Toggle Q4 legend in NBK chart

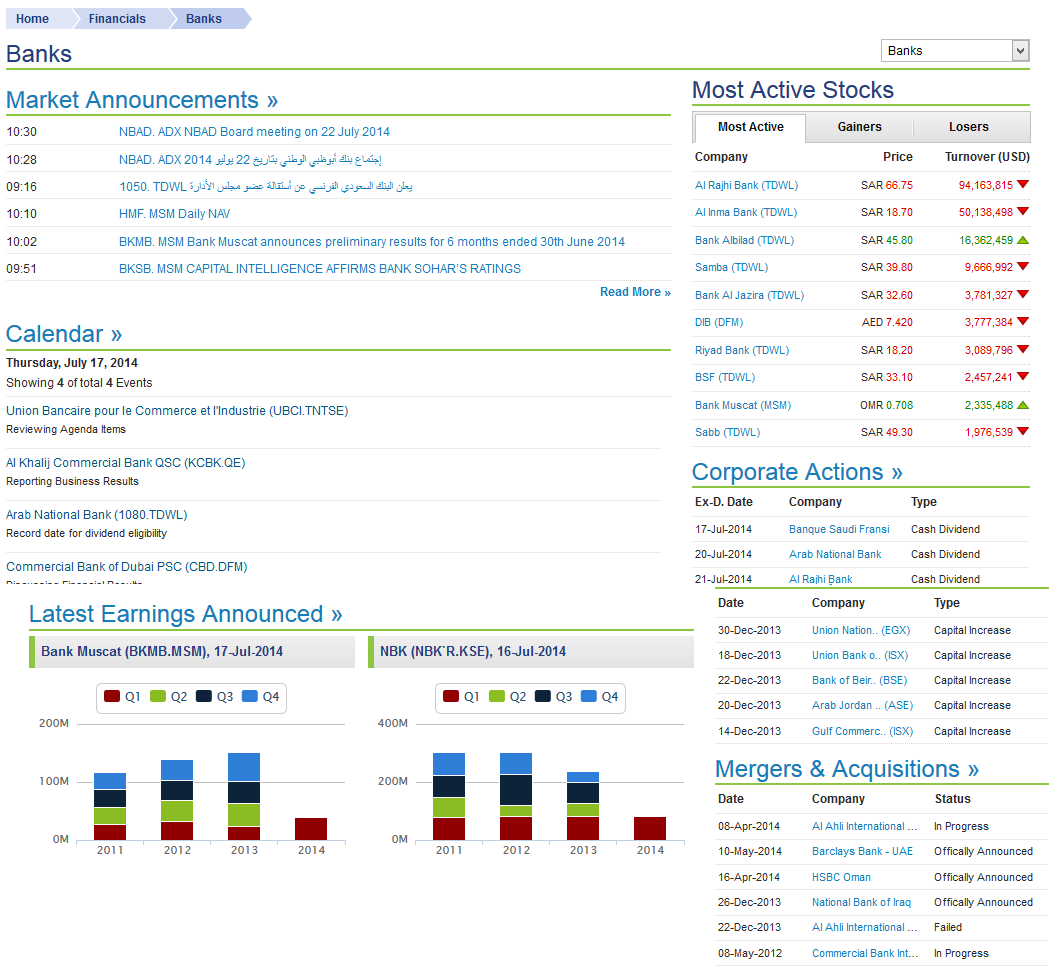pyautogui.click(x=599, y=697)
